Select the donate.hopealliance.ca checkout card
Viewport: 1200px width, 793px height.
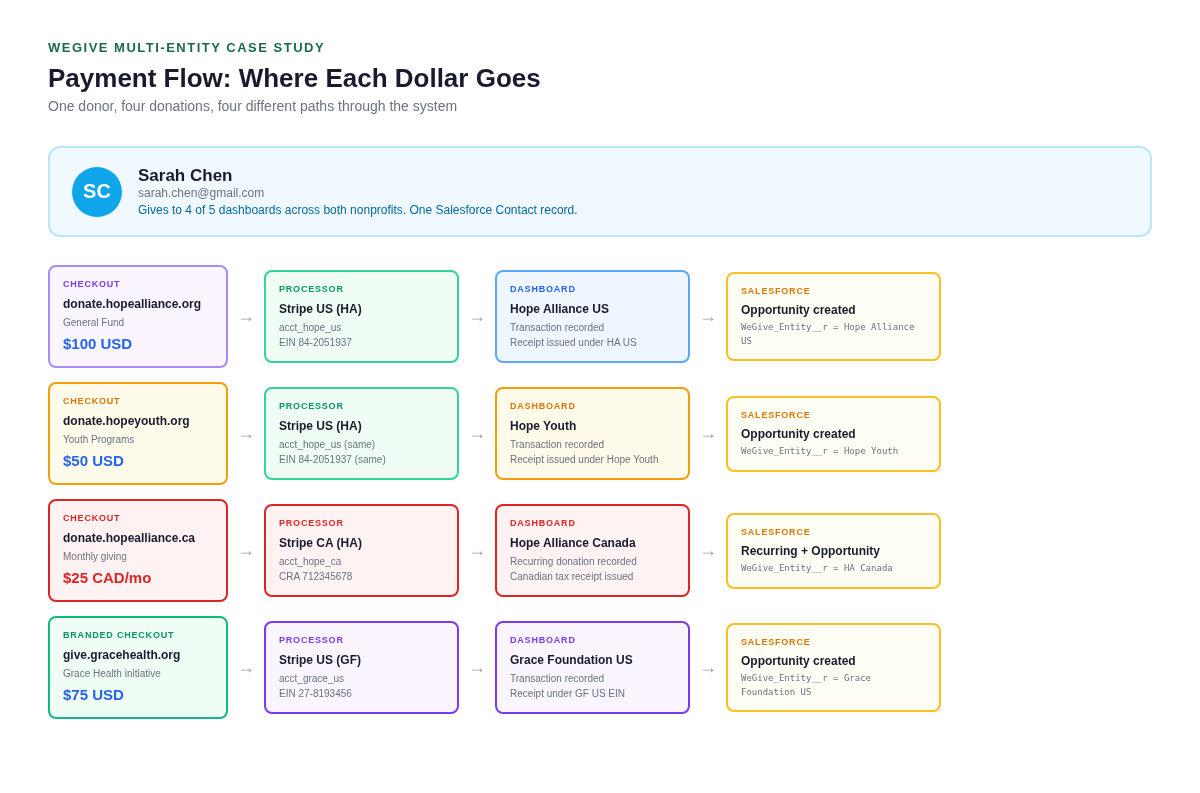coord(138,550)
